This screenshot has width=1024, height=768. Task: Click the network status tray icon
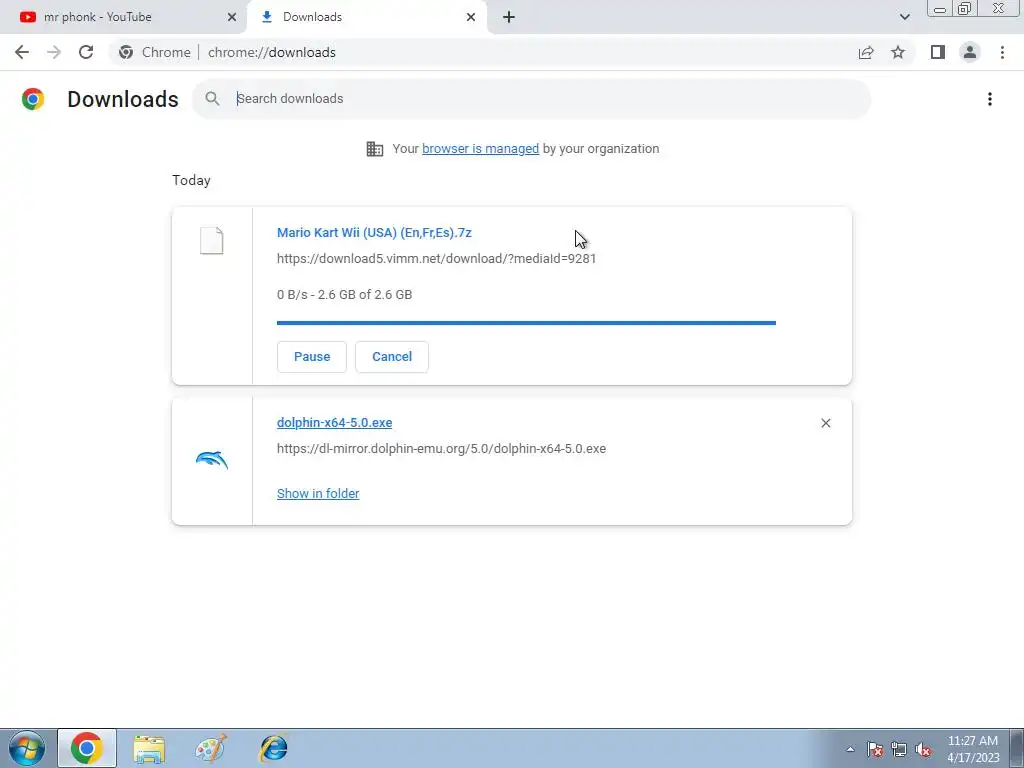(899, 749)
